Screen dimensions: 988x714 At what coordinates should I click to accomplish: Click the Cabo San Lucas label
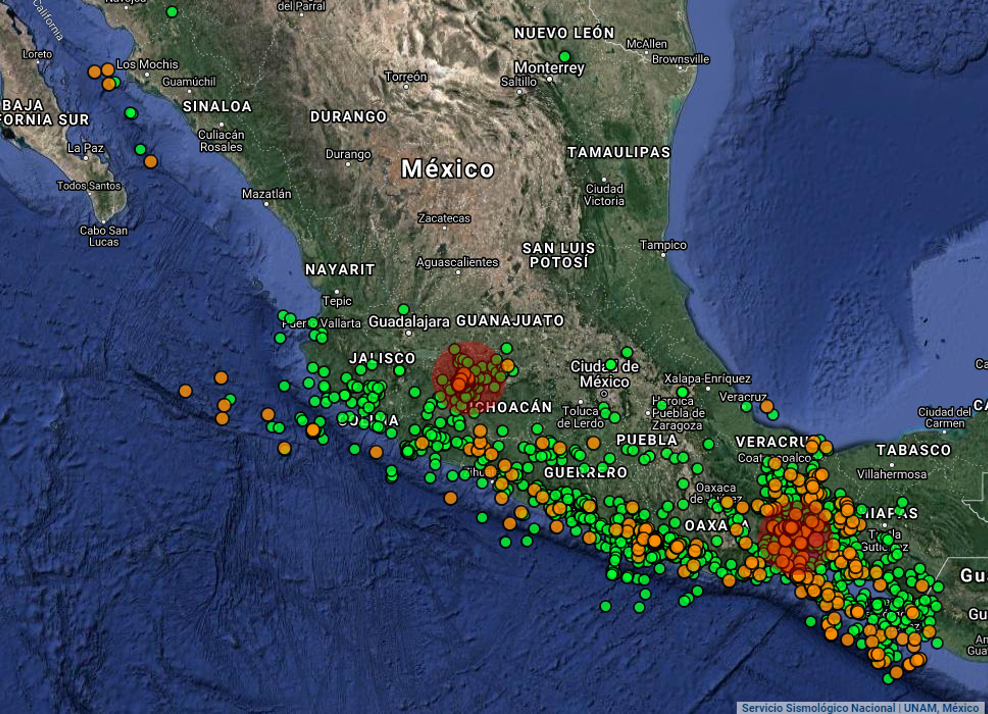(x=104, y=236)
